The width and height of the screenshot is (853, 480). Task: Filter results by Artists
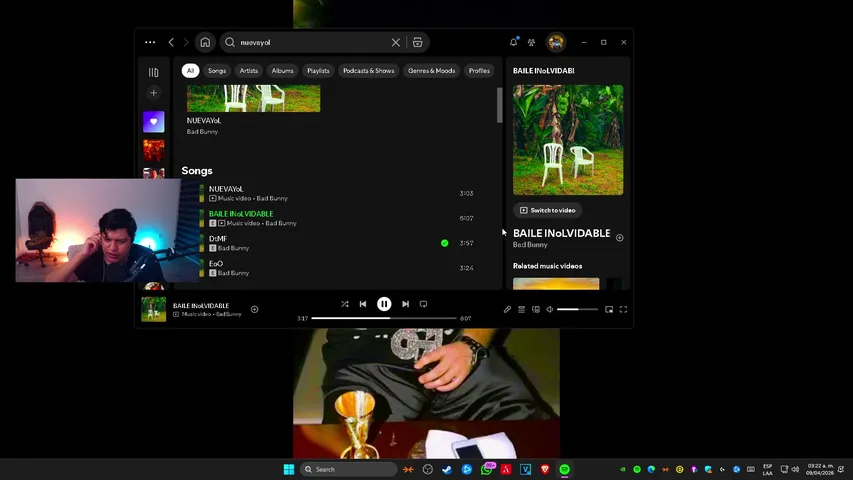tap(249, 71)
